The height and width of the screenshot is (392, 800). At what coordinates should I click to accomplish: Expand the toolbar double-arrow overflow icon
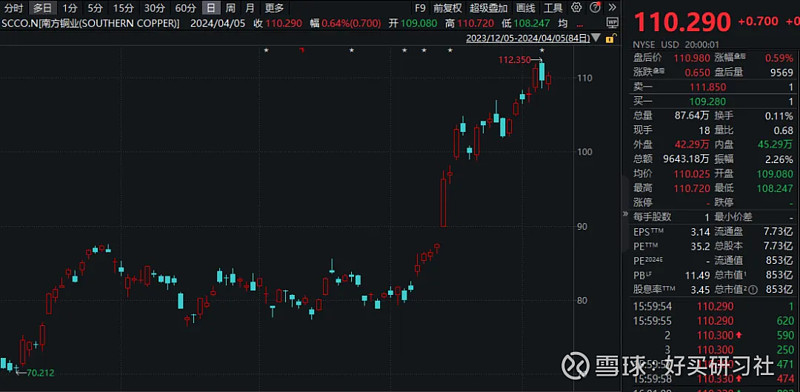click(612, 8)
